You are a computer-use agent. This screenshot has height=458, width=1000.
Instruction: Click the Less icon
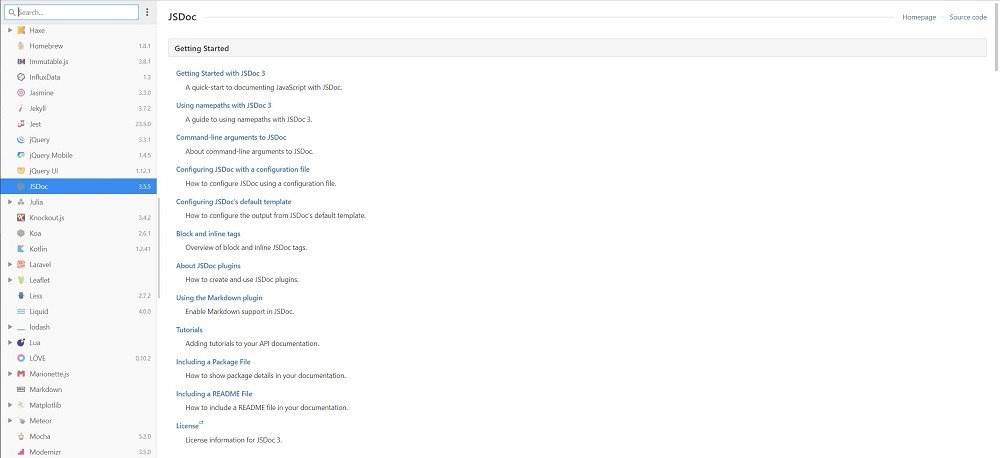[x=21, y=295]
